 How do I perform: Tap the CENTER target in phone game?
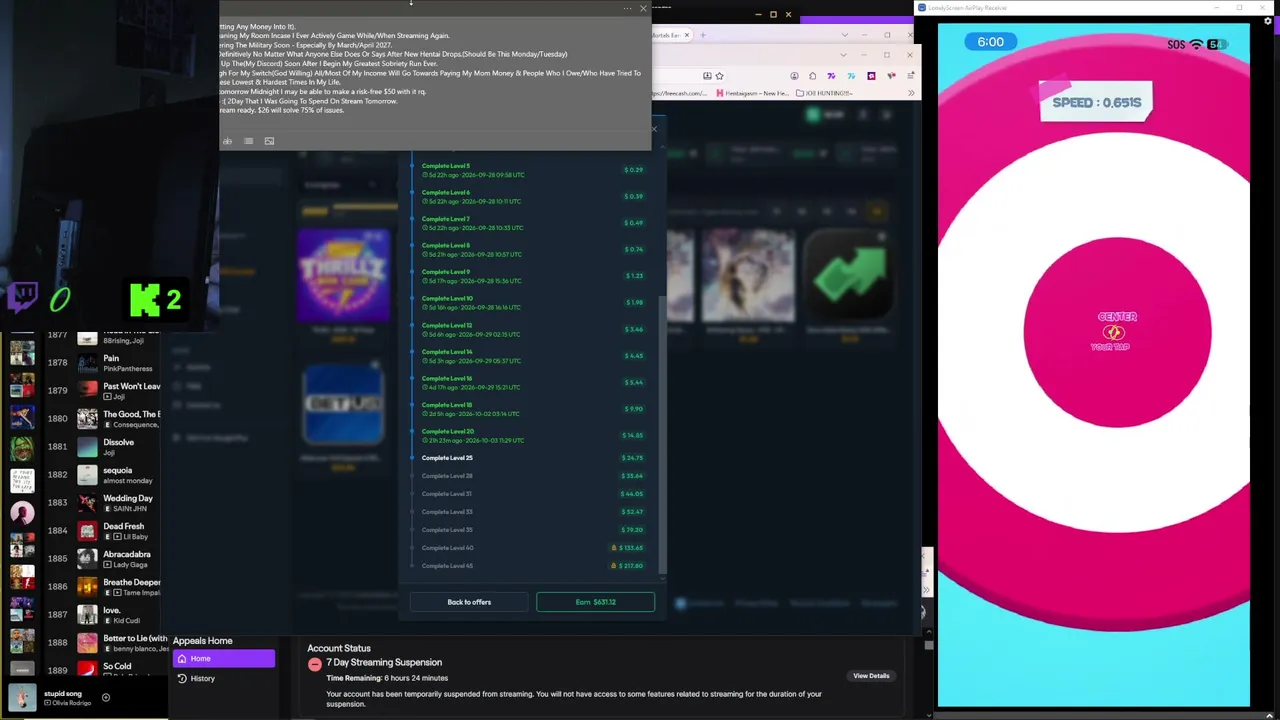(1117, 332)
